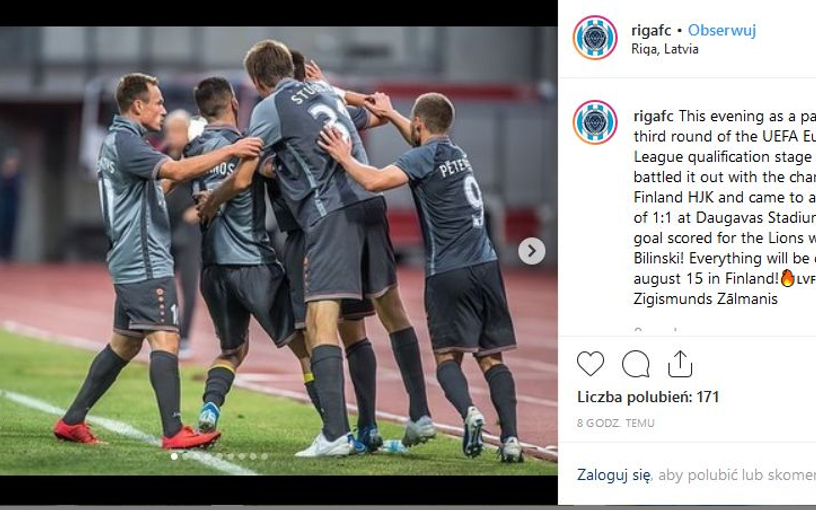The image size is (816, 510).
Task: Click the football players photo
Action: (278, 251)
